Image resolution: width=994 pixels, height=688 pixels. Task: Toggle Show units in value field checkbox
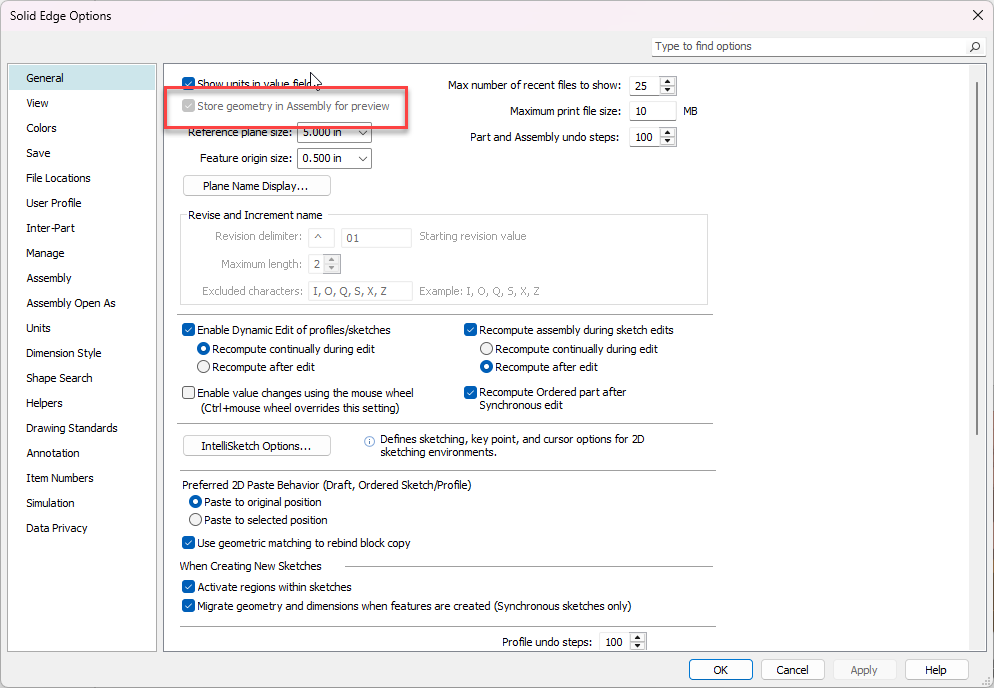(188, 84)
